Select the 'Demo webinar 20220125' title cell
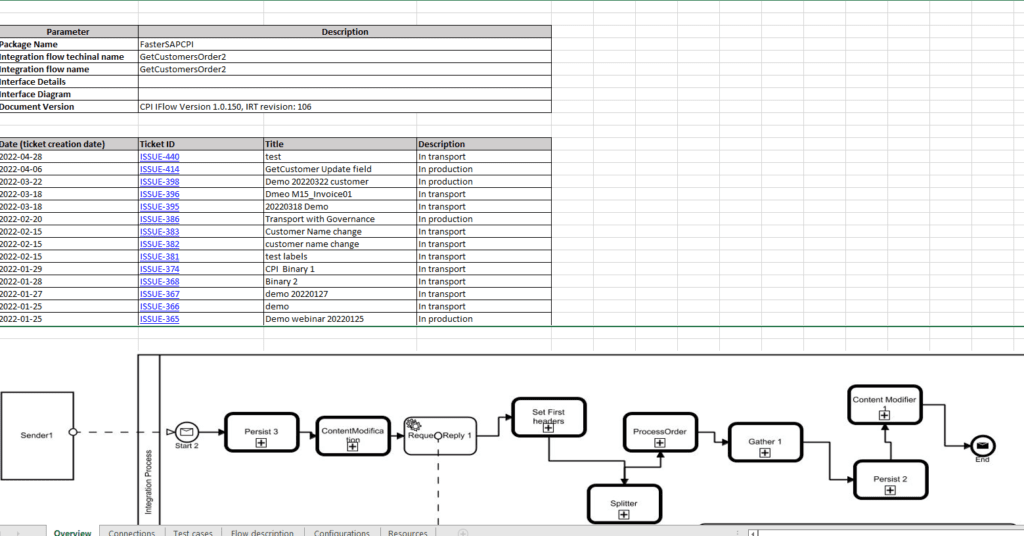This screenshot has width=1024, height=536. pos(340,319)
